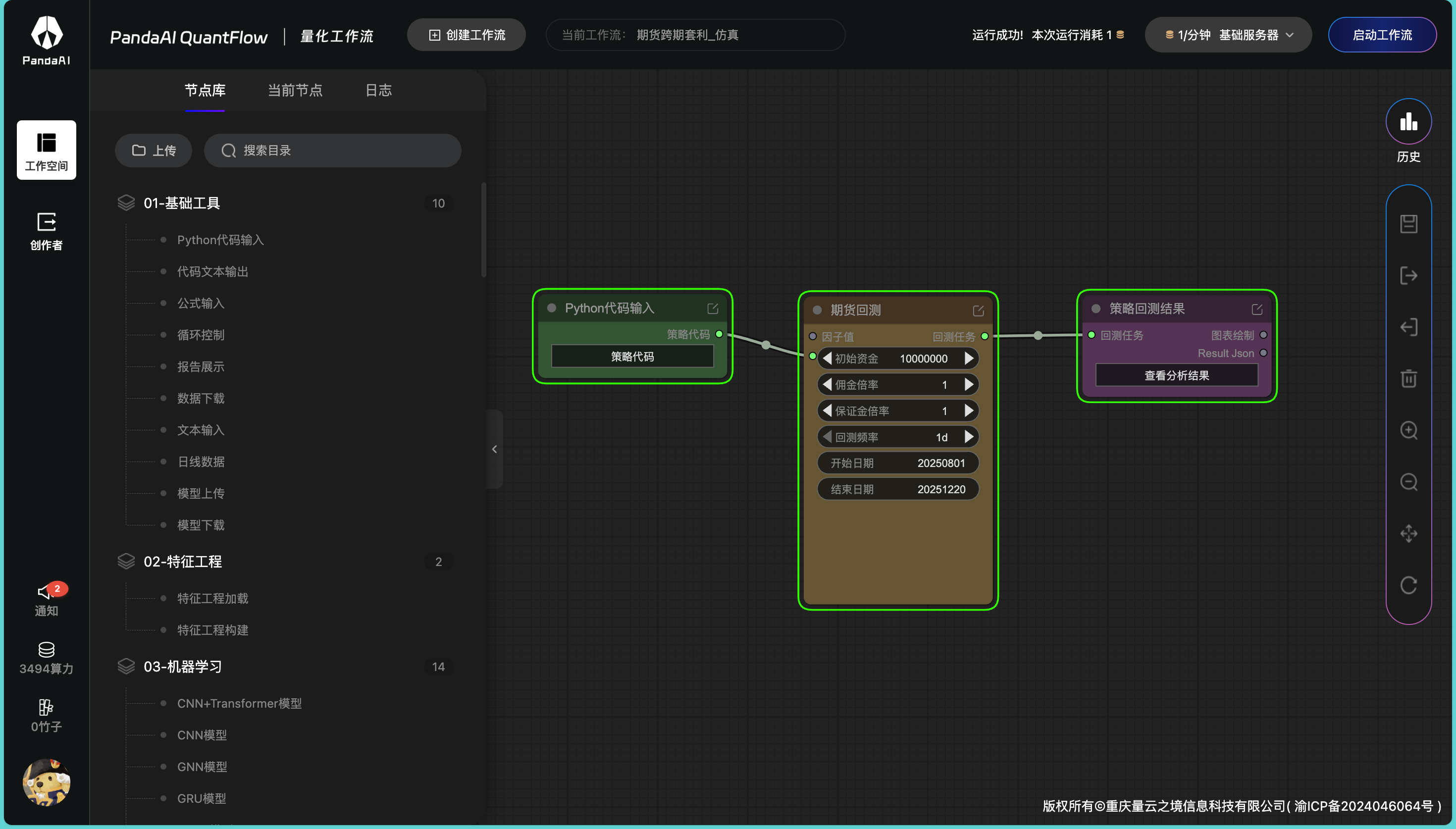This screenshot has height=829, width=1456.
Task: Click the PandaAI logo
Action: click(x=46, y=41)
